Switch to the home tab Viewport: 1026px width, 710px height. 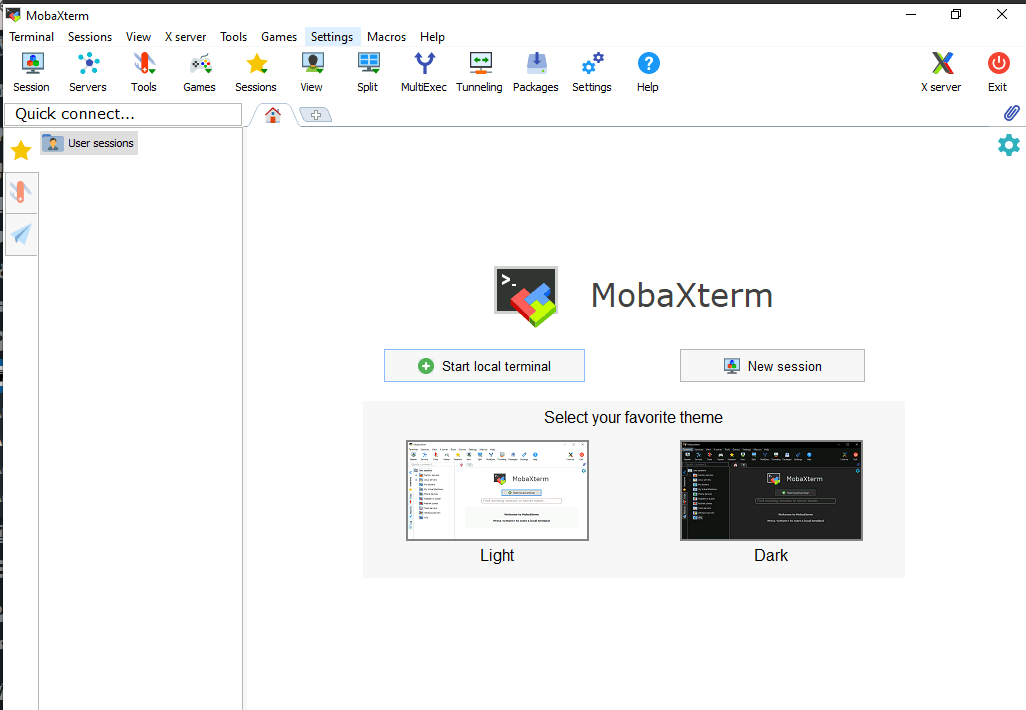coord(272,114)
